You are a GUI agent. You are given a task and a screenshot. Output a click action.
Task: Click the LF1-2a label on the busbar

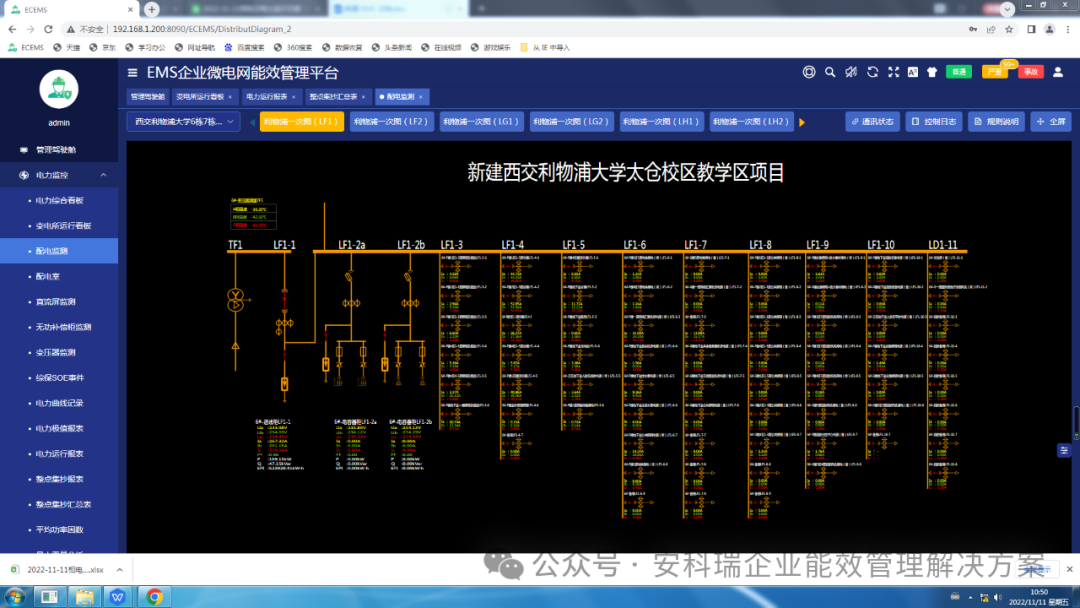click(x=351, y=244)
